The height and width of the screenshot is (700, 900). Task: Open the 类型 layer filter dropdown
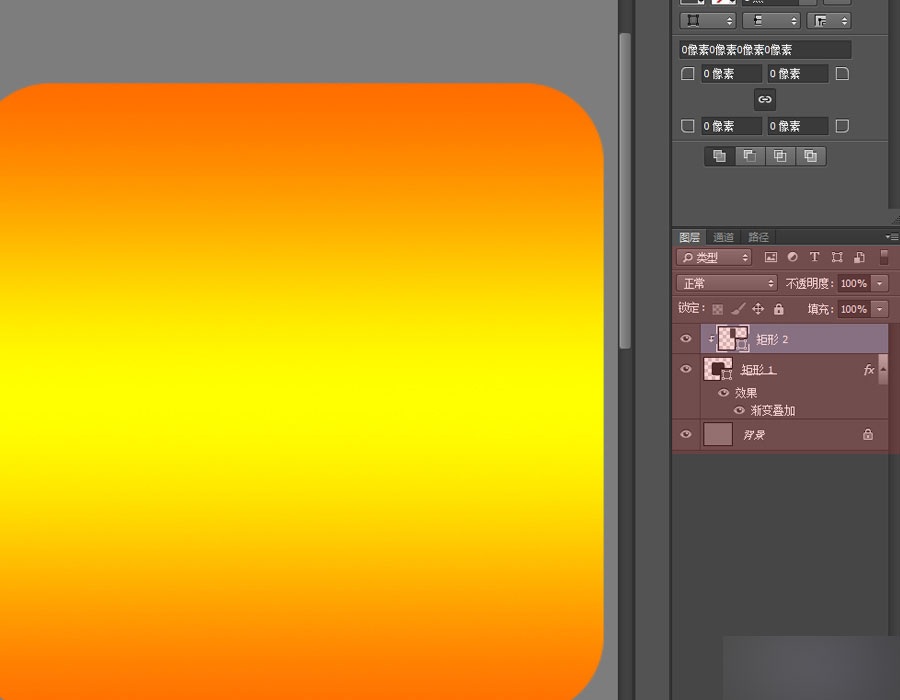[714, 258]
